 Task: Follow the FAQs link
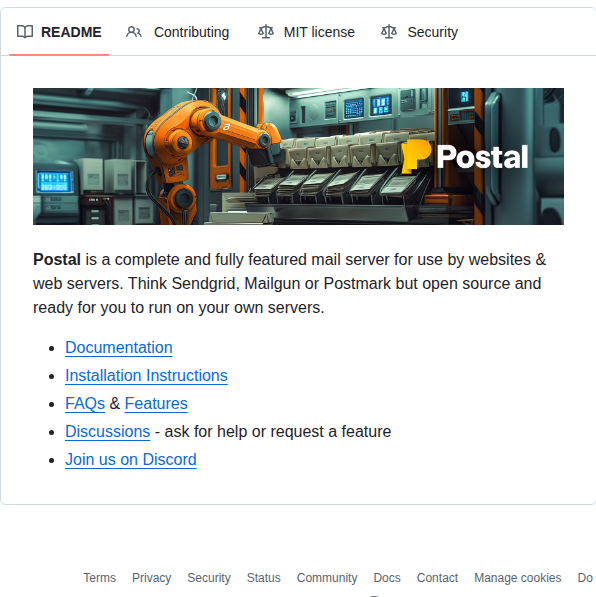coord(85,404)
